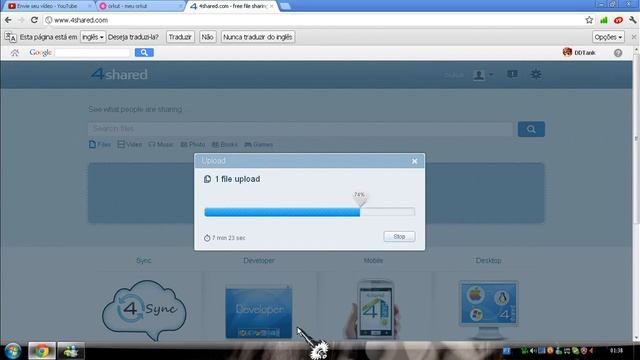Open the DDTank toolbar shortcut
The height and width of the screenshot is (360, 640).
point(579,52)
